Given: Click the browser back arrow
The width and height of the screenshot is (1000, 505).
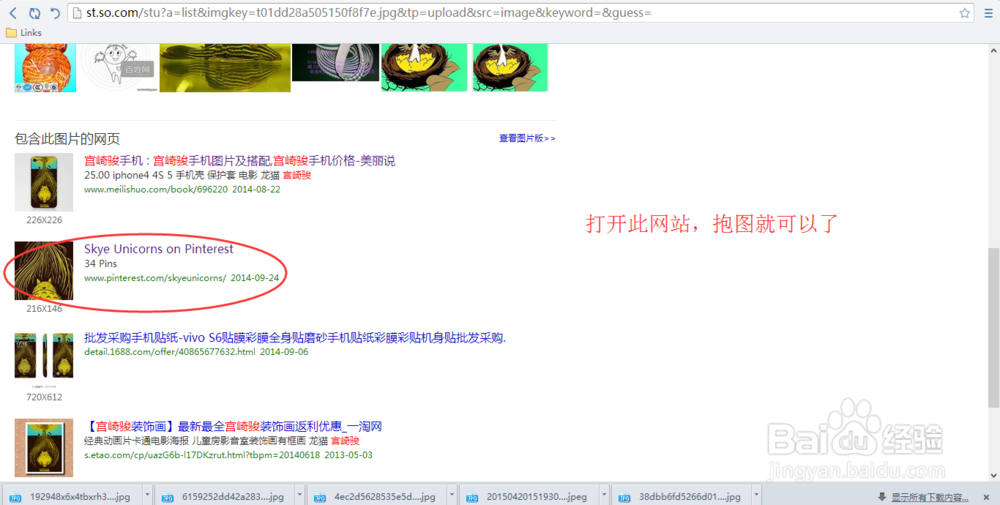Looking at the screenshot, I should coord(13,13).
